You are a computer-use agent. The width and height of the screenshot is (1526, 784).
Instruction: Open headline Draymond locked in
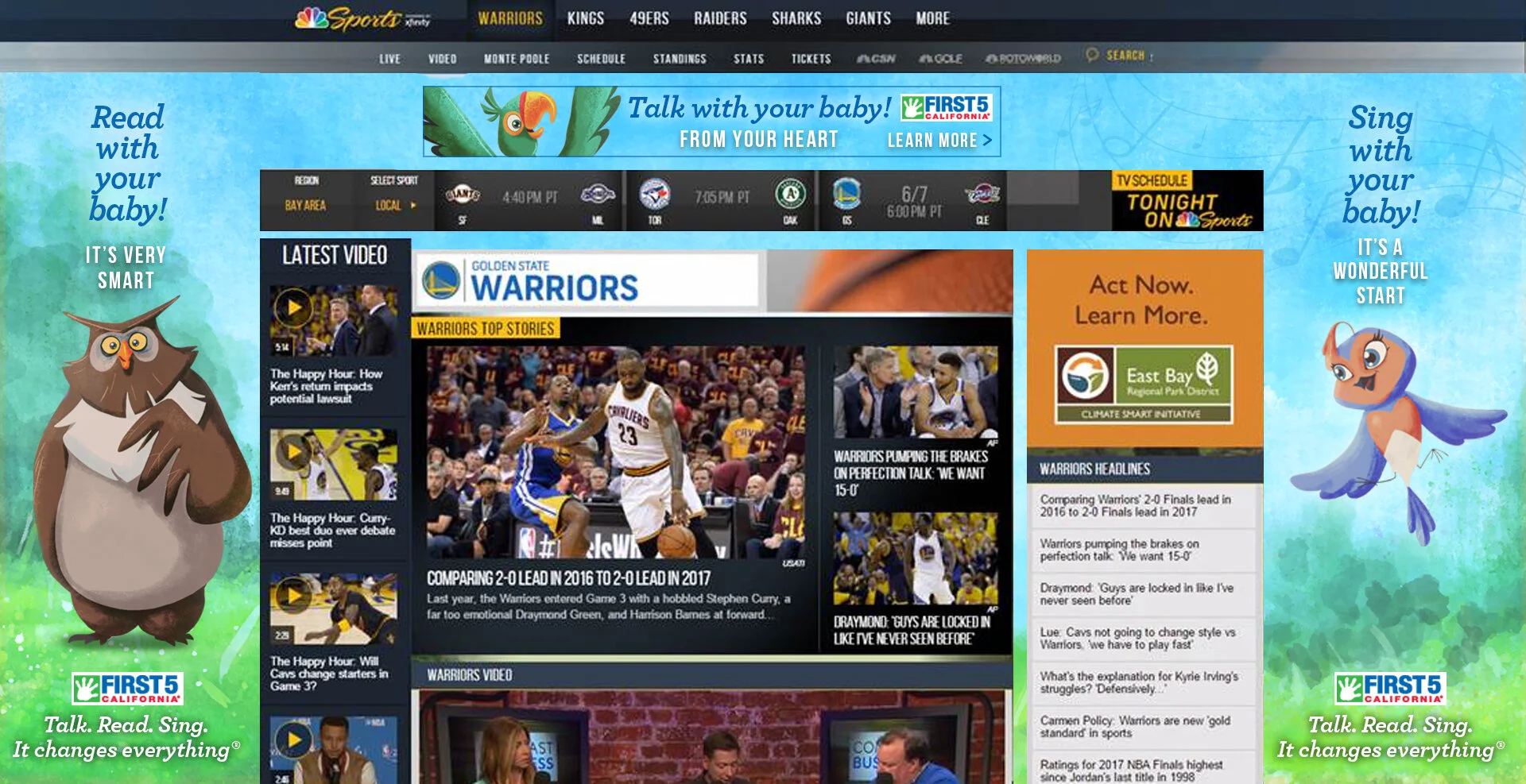coord(1137,594)
